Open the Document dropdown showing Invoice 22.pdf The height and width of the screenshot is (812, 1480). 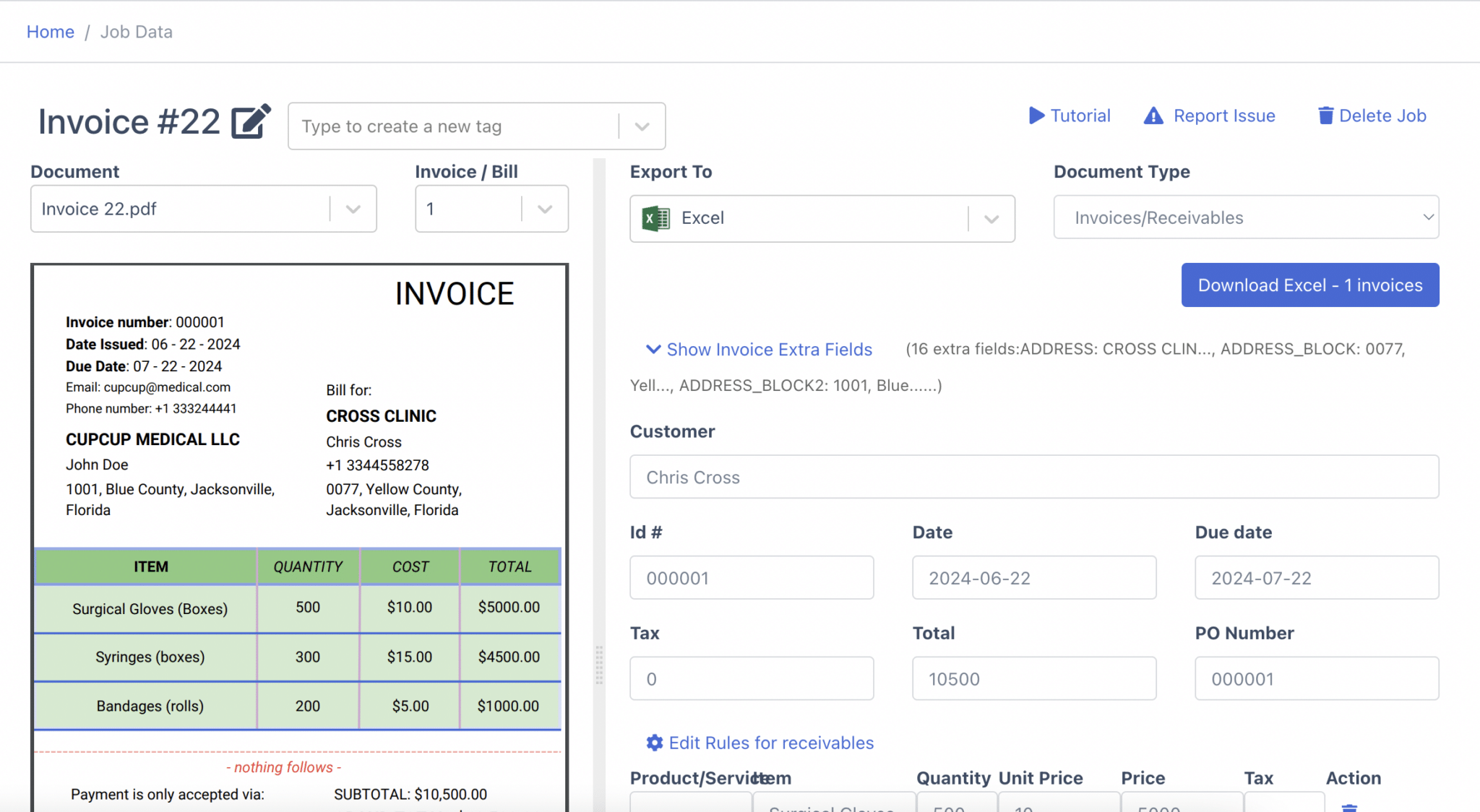coord(353,209)
